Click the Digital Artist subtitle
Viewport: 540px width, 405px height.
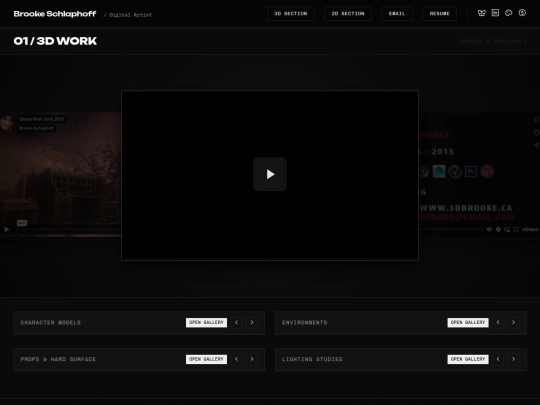(x=128, y=15)
